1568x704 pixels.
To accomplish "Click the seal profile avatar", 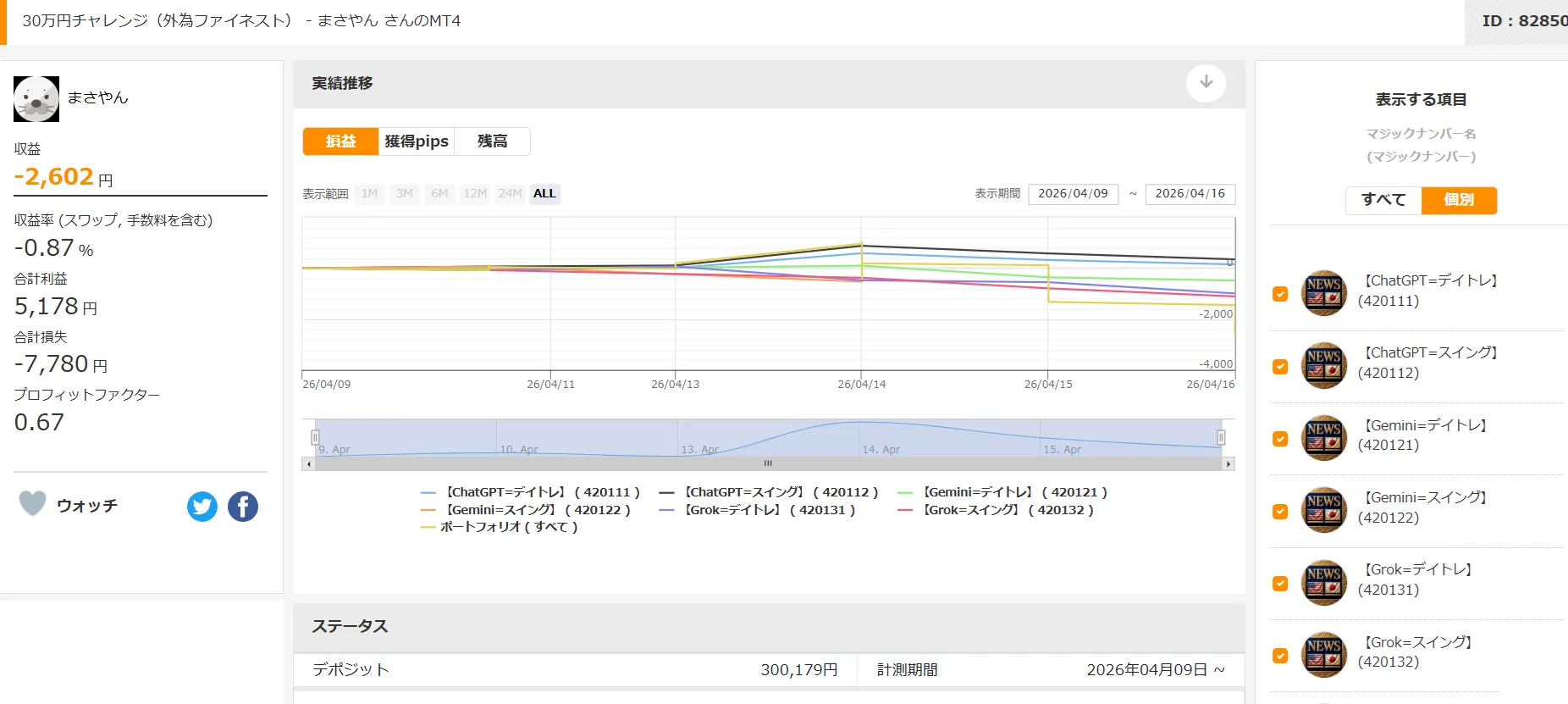I will coord(36,99).
